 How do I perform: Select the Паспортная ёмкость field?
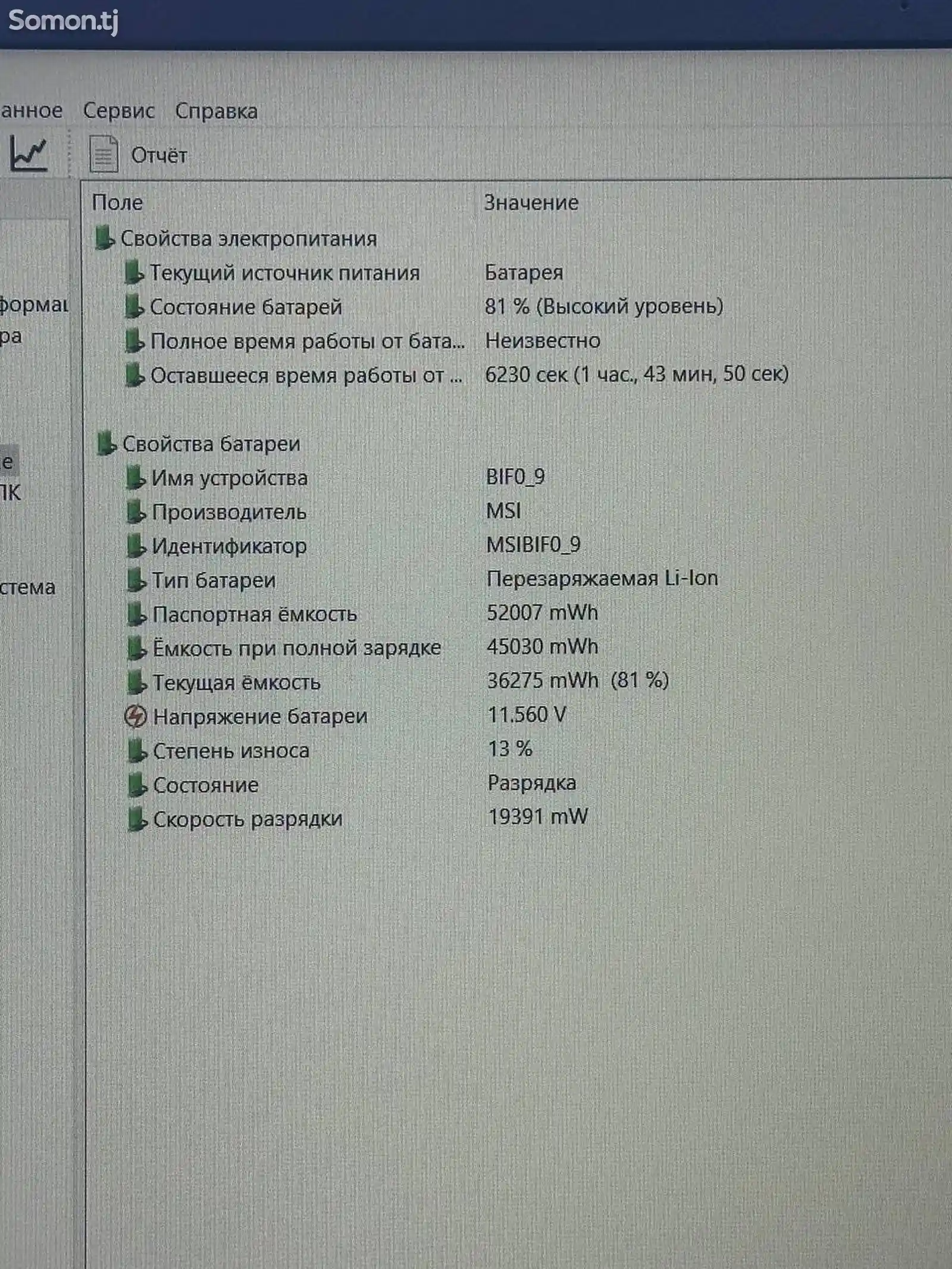click(x=255, y=615)
